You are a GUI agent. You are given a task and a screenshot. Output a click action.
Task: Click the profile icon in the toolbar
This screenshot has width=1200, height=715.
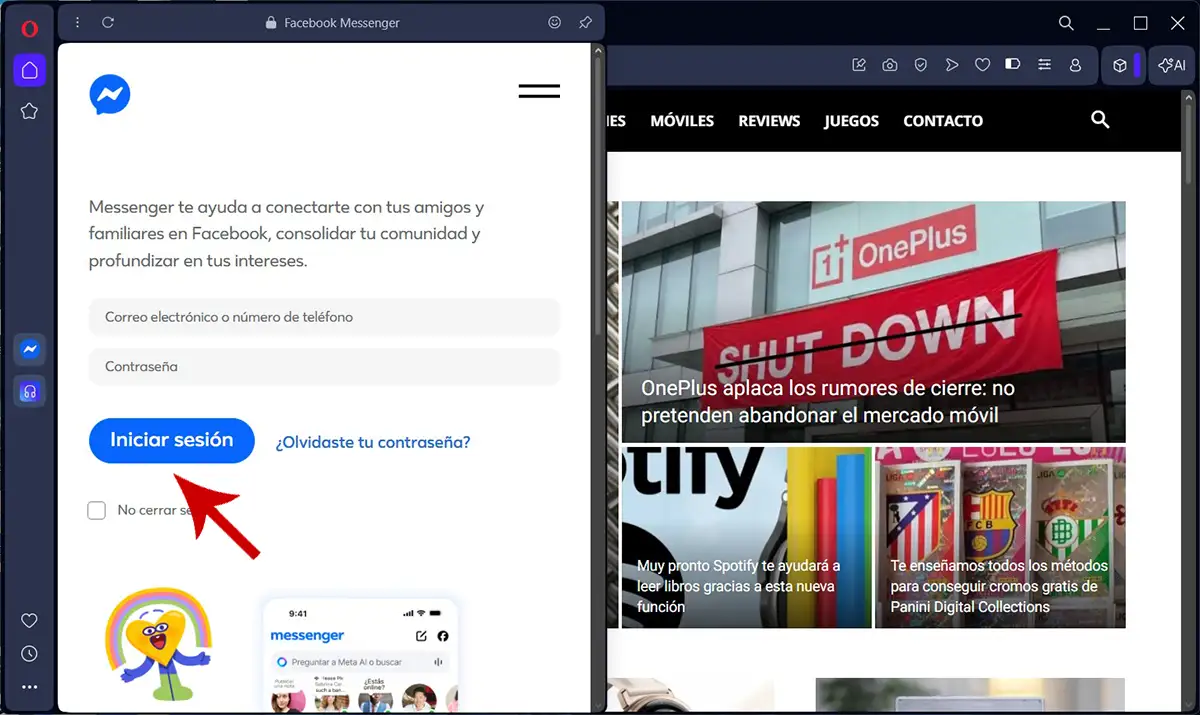coord(1075,64)
